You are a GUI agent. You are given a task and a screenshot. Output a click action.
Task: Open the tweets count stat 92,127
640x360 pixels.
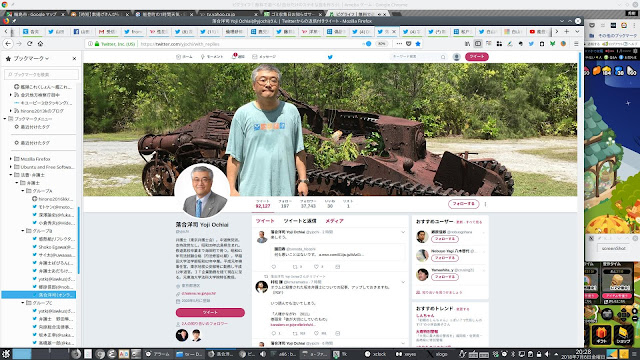tap(263, 204)
